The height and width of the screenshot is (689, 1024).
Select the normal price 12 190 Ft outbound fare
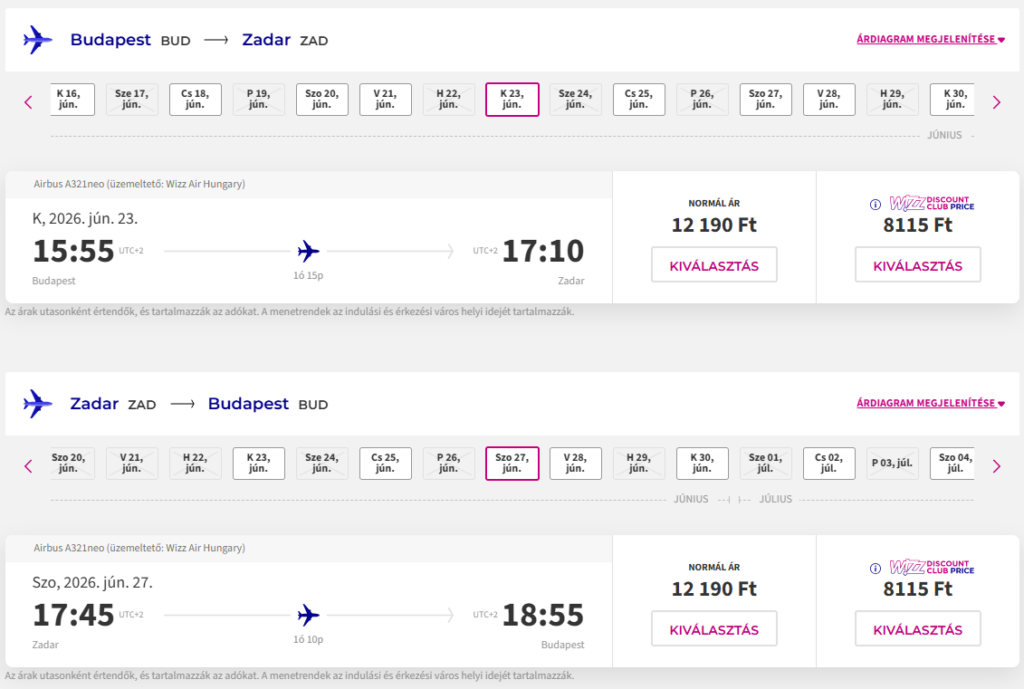coord(714,266)
